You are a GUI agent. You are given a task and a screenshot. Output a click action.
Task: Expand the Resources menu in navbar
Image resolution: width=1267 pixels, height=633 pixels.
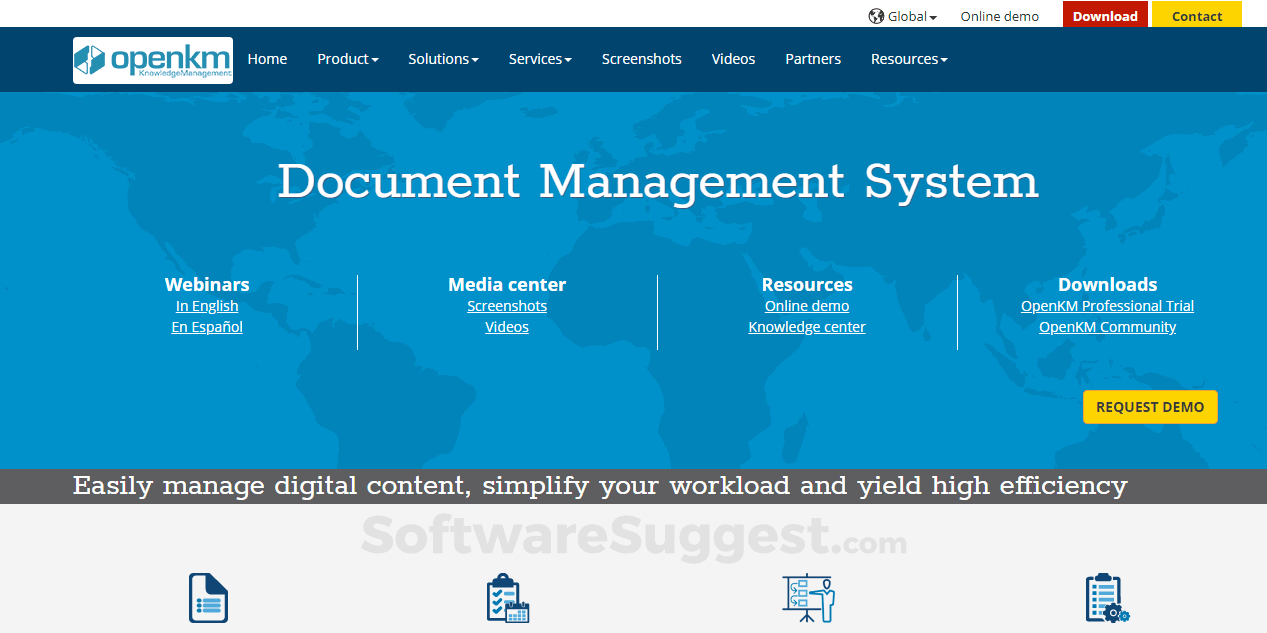tap(908, 59)
